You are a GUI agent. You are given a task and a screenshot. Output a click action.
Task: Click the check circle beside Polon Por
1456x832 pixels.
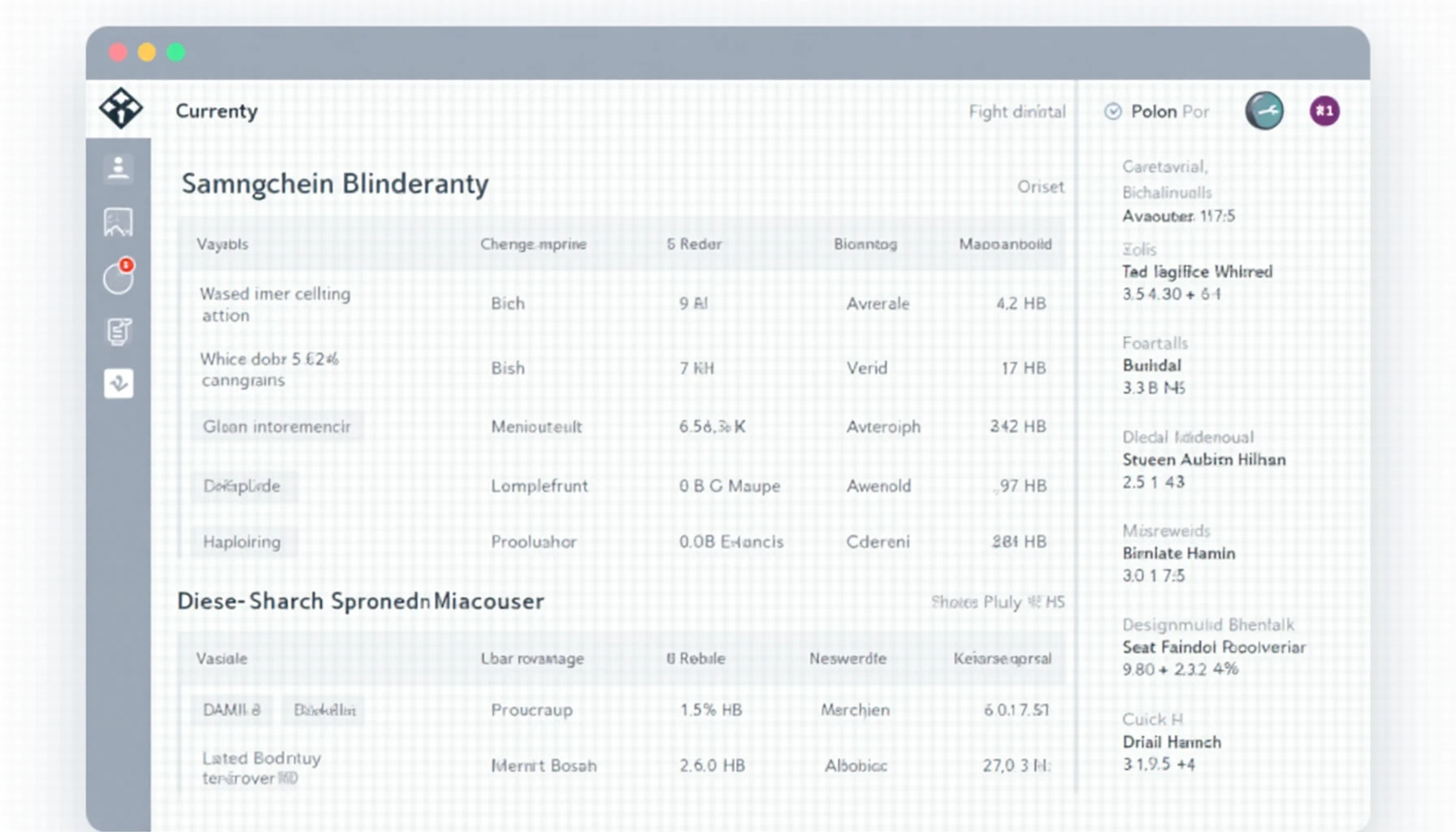(1113, 111)
